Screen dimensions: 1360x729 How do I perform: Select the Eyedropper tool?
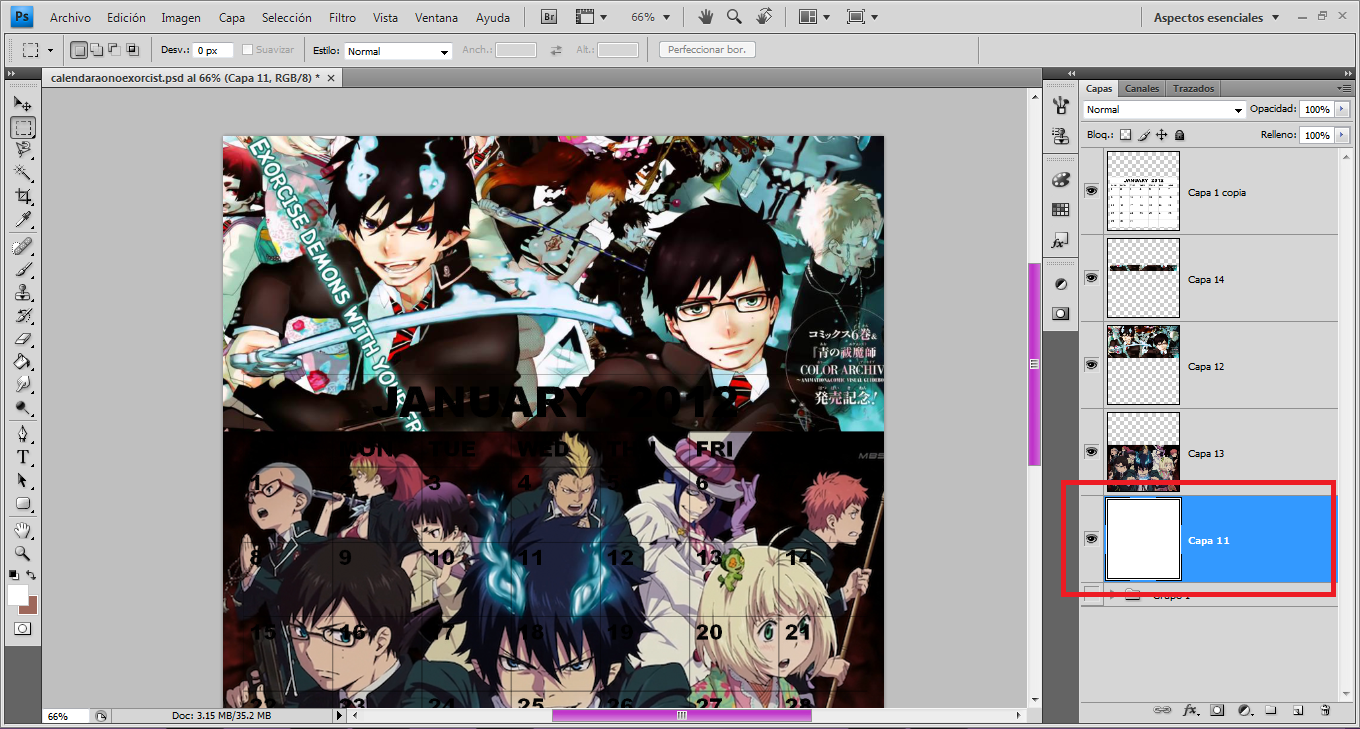(22, 220)
